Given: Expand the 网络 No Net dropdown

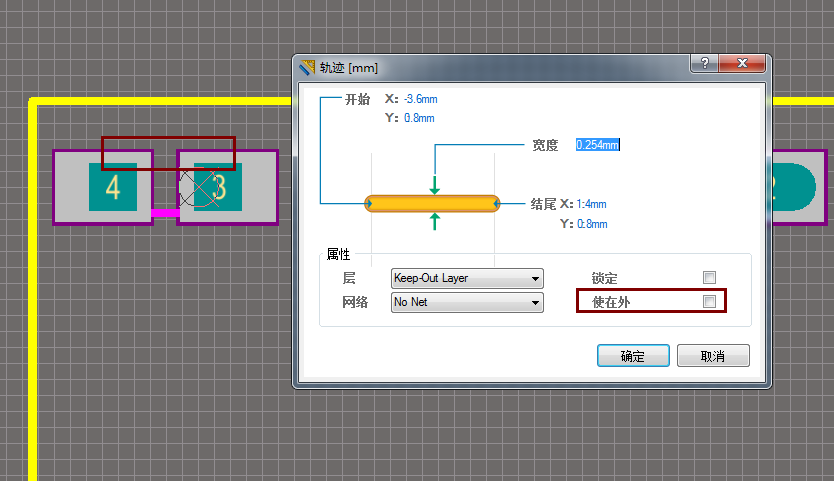Looking at the screenshot, I should pyautogui.click(x=467, y=302).
